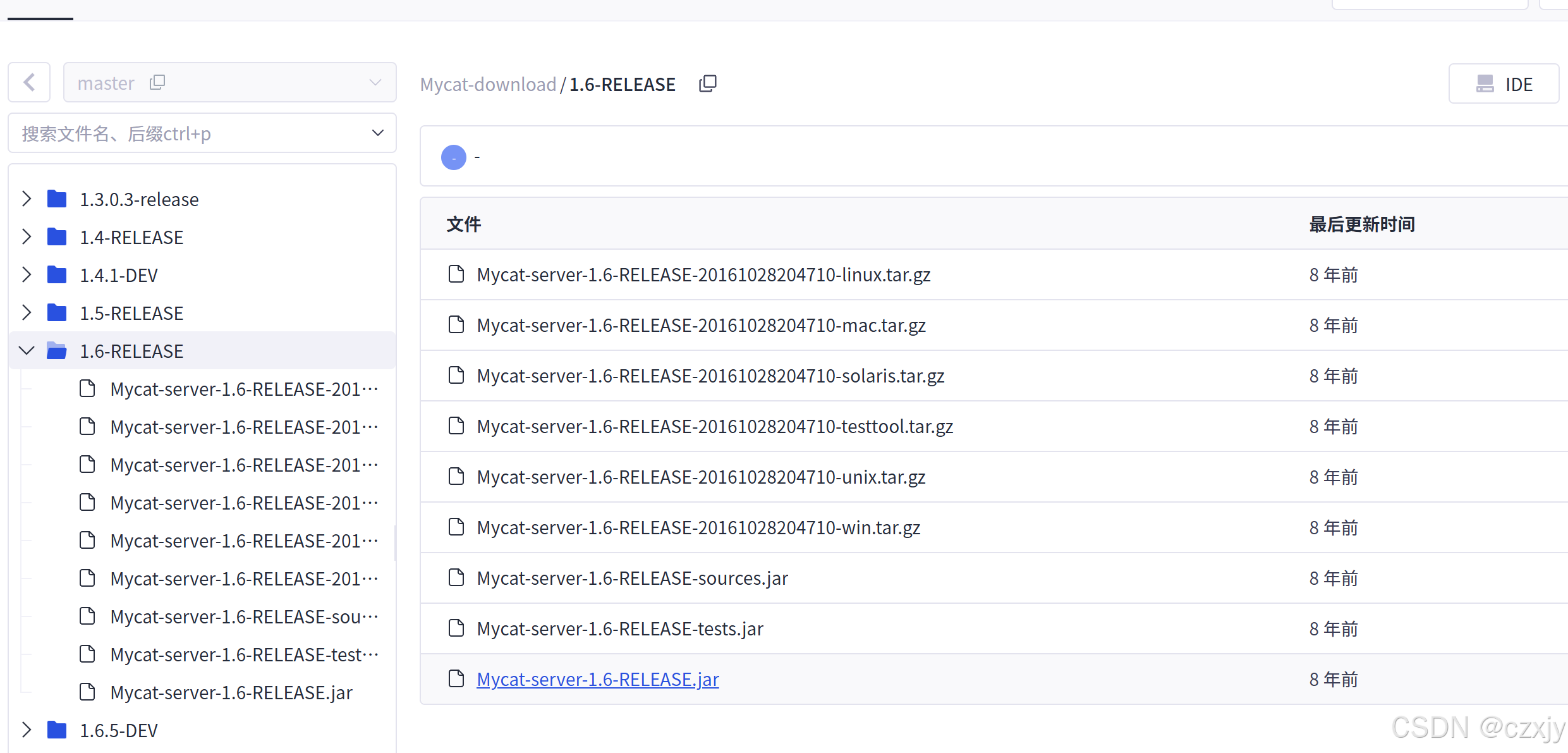Click the IDE button icon
Image resolution: width=1568 pixels, height=753 pixels.
point(1485,83)
